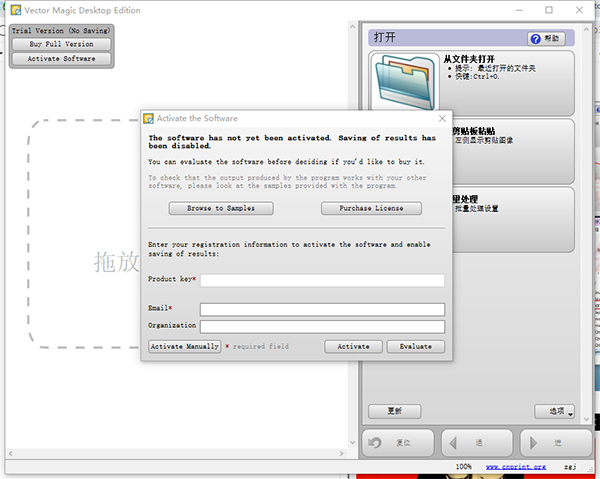Click the Evaluate button
Viewport: 600px width, 479px height.
tap(416, 346)
